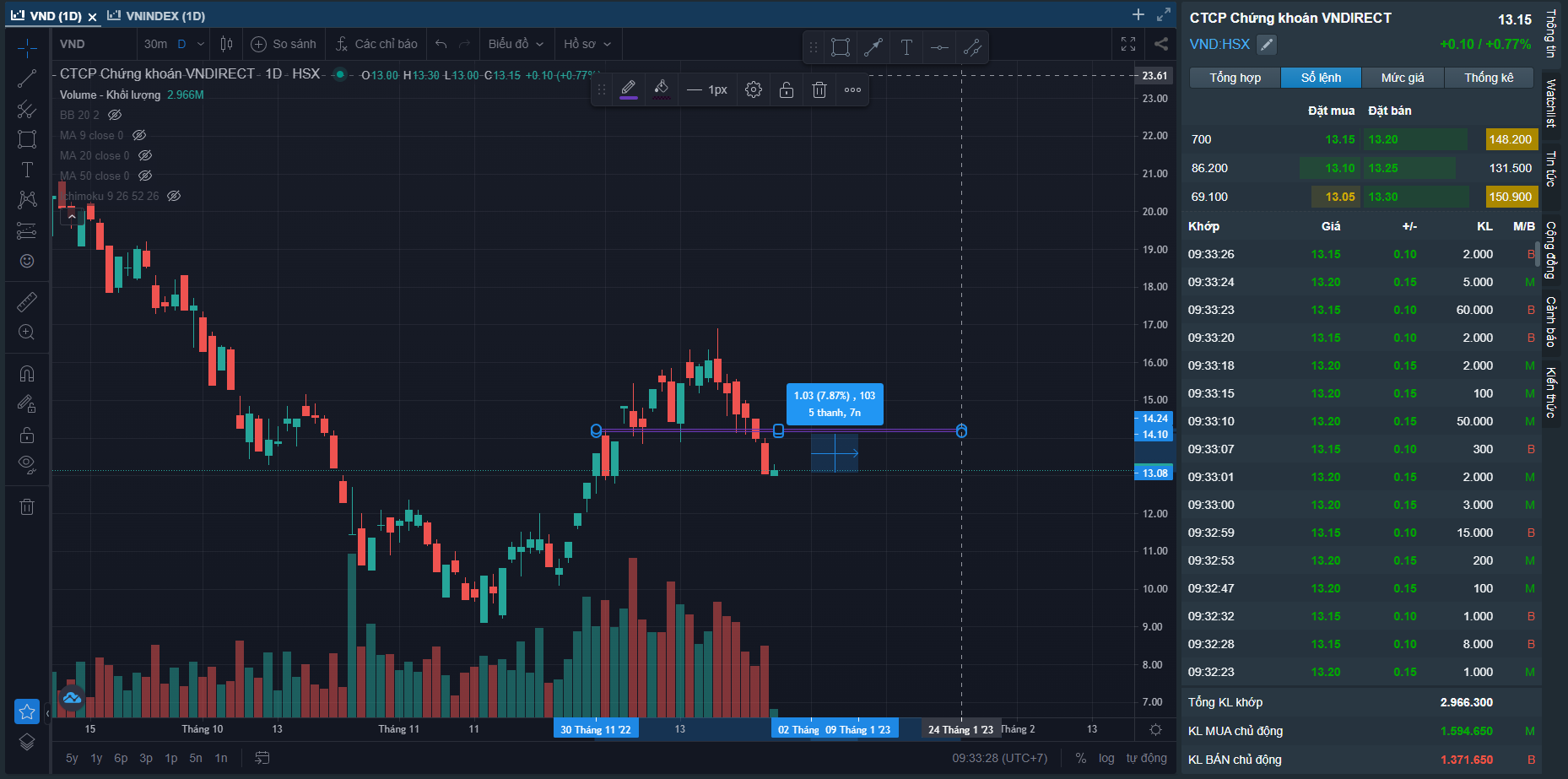Enter fullscreen chart mode
Viewport: 1568px width, 779px height.
coord(1128,44)
